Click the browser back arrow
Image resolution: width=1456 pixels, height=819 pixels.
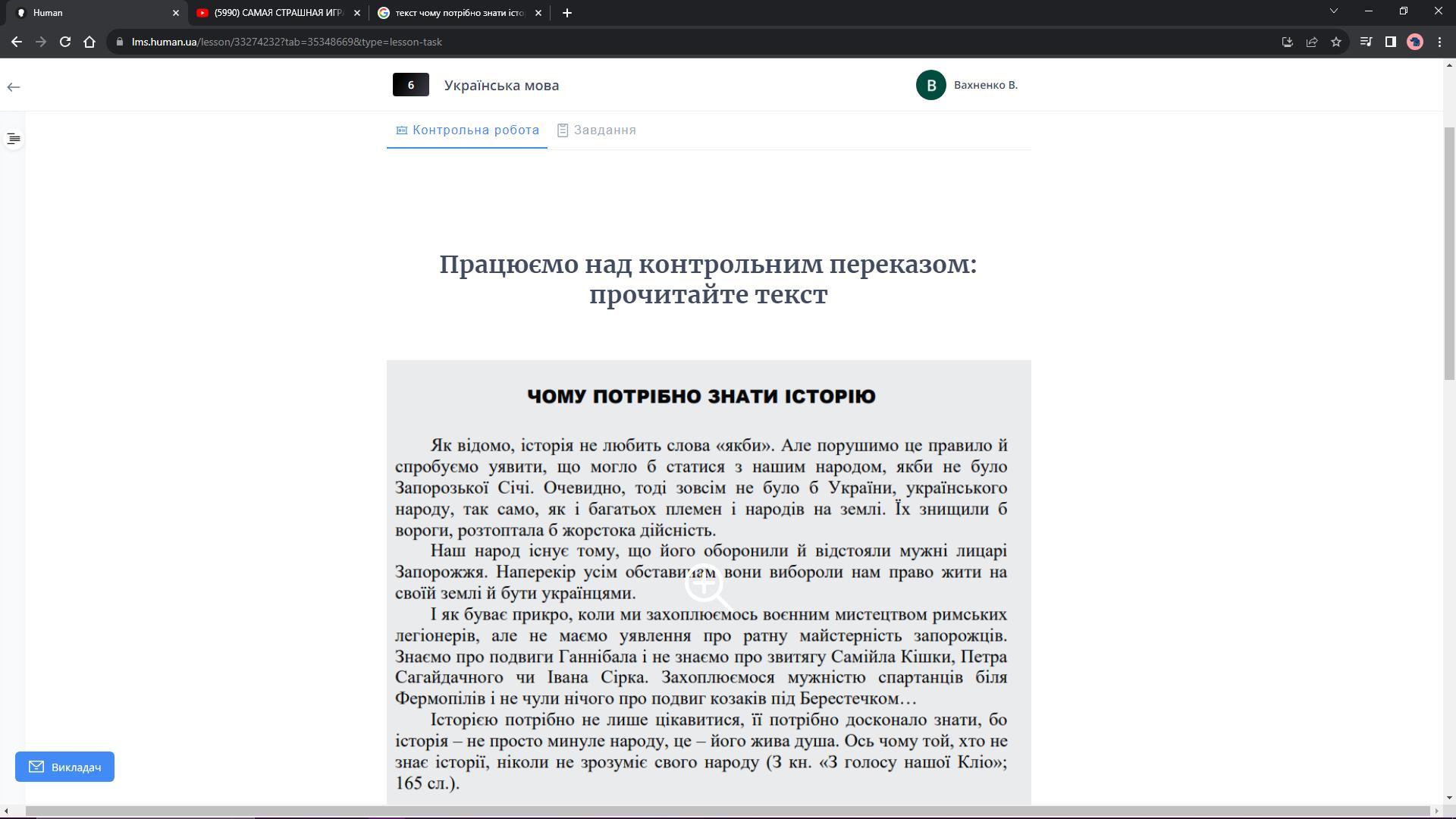[x=17, y=42]
